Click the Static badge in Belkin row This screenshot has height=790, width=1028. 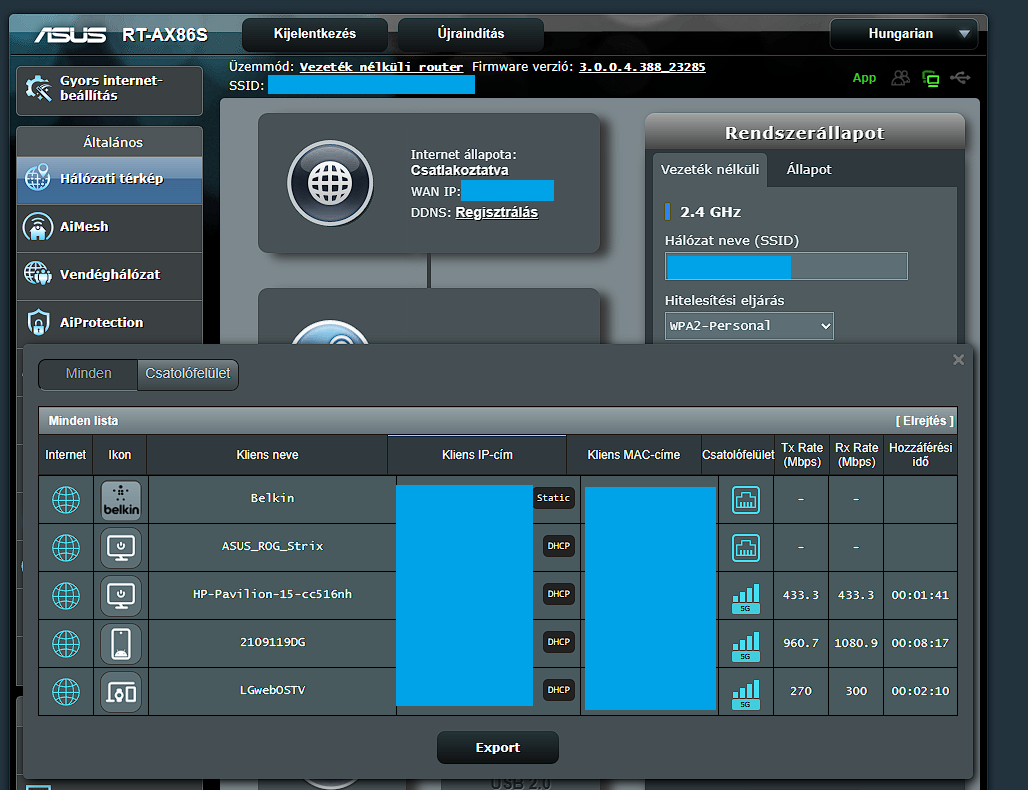(x=553, y=498)
